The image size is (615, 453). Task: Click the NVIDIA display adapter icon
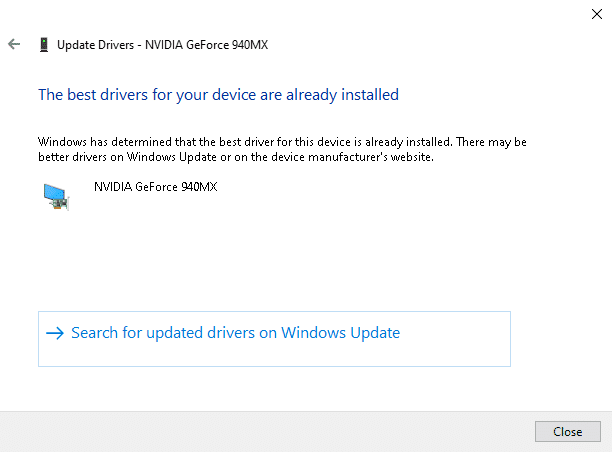pyautogui.click(x=56, y=196)
